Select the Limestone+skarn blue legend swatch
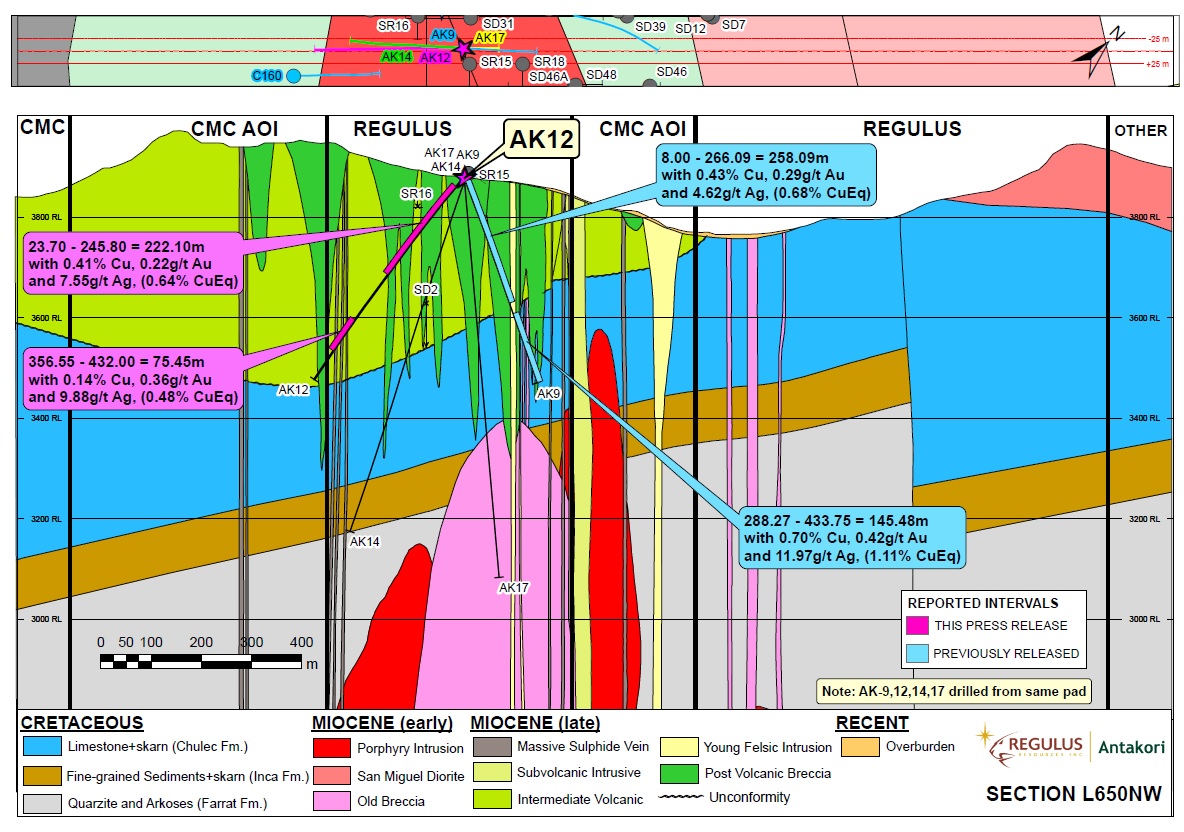This screenshot has height=832, width=1184. (x=42, y=747)
